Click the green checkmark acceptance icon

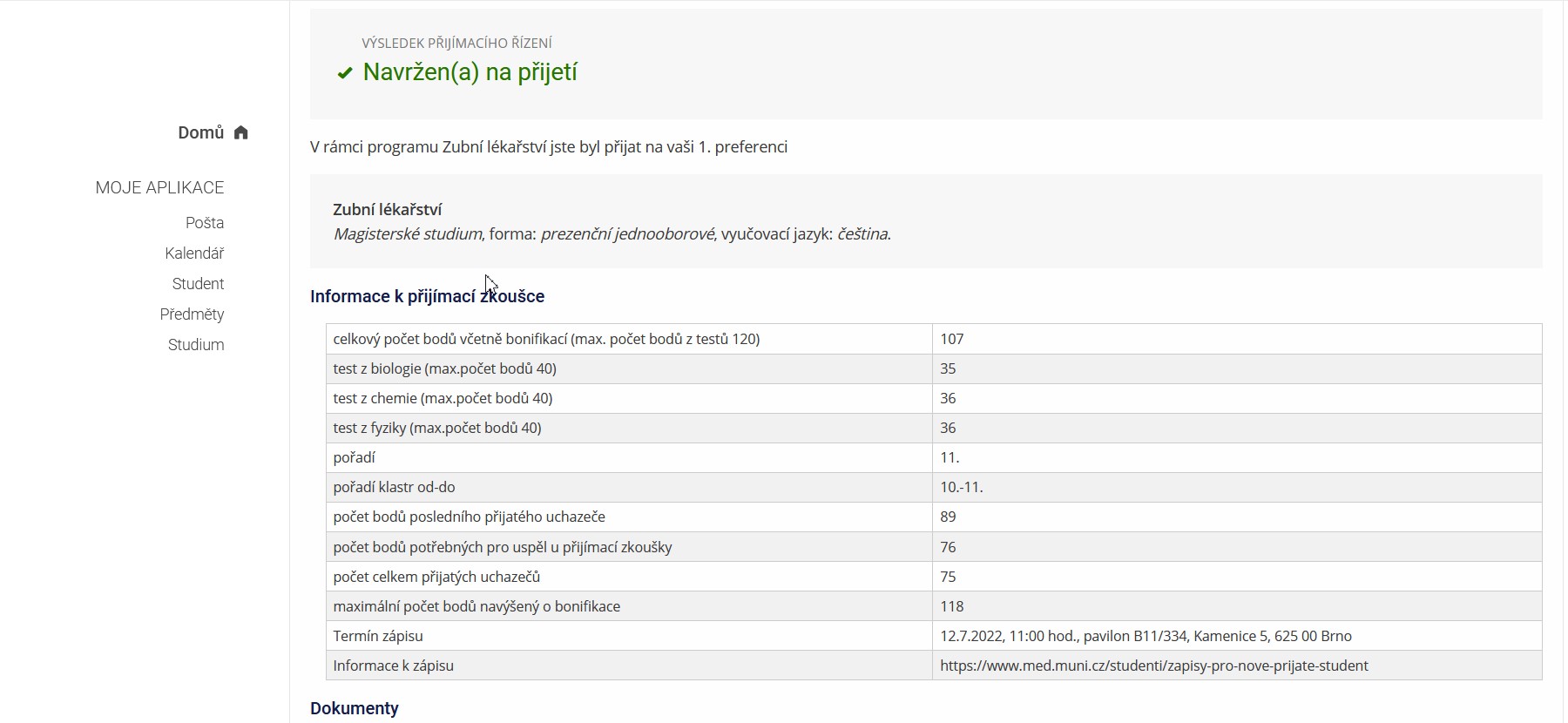[345, 73]
